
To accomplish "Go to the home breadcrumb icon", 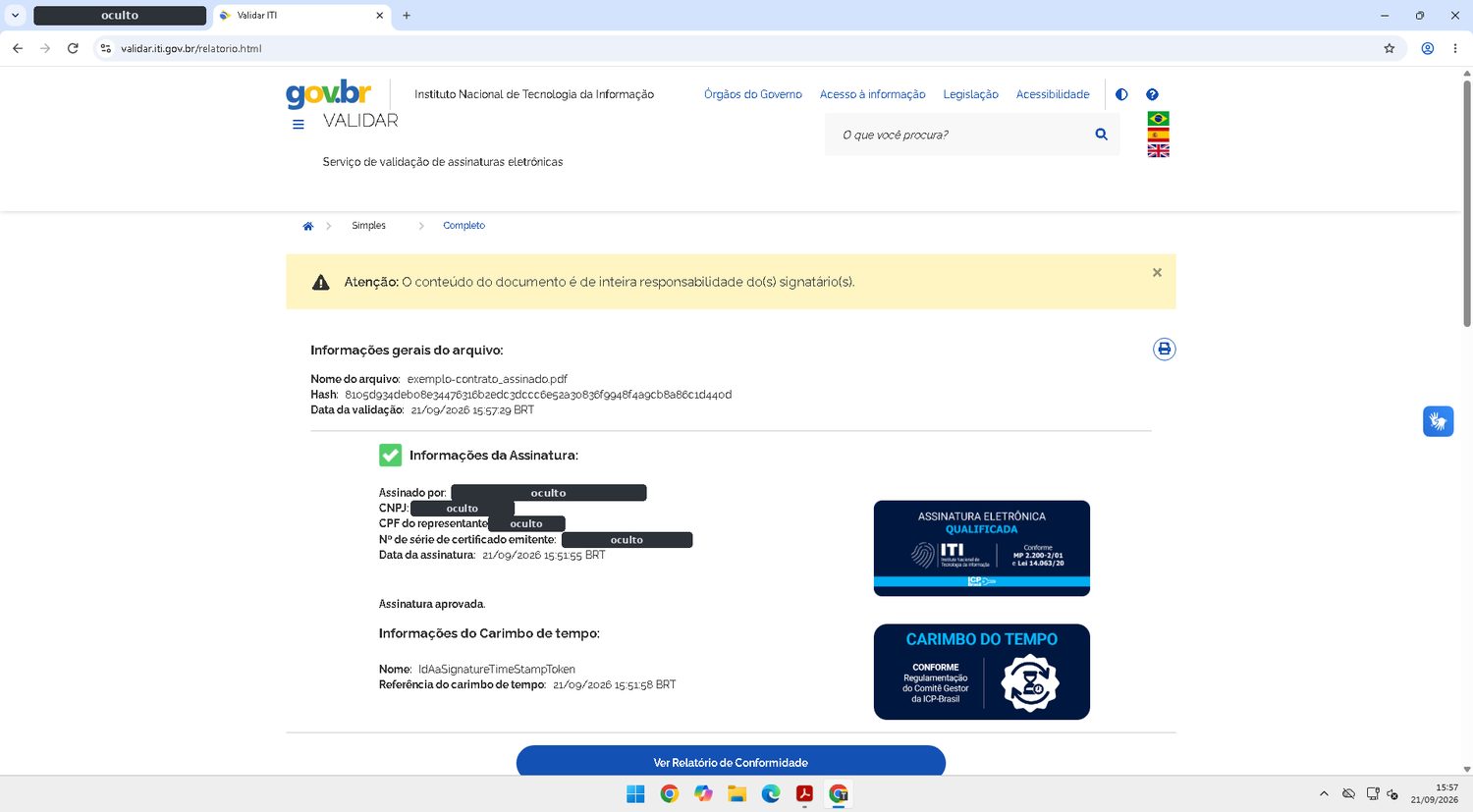I will 307,226.
